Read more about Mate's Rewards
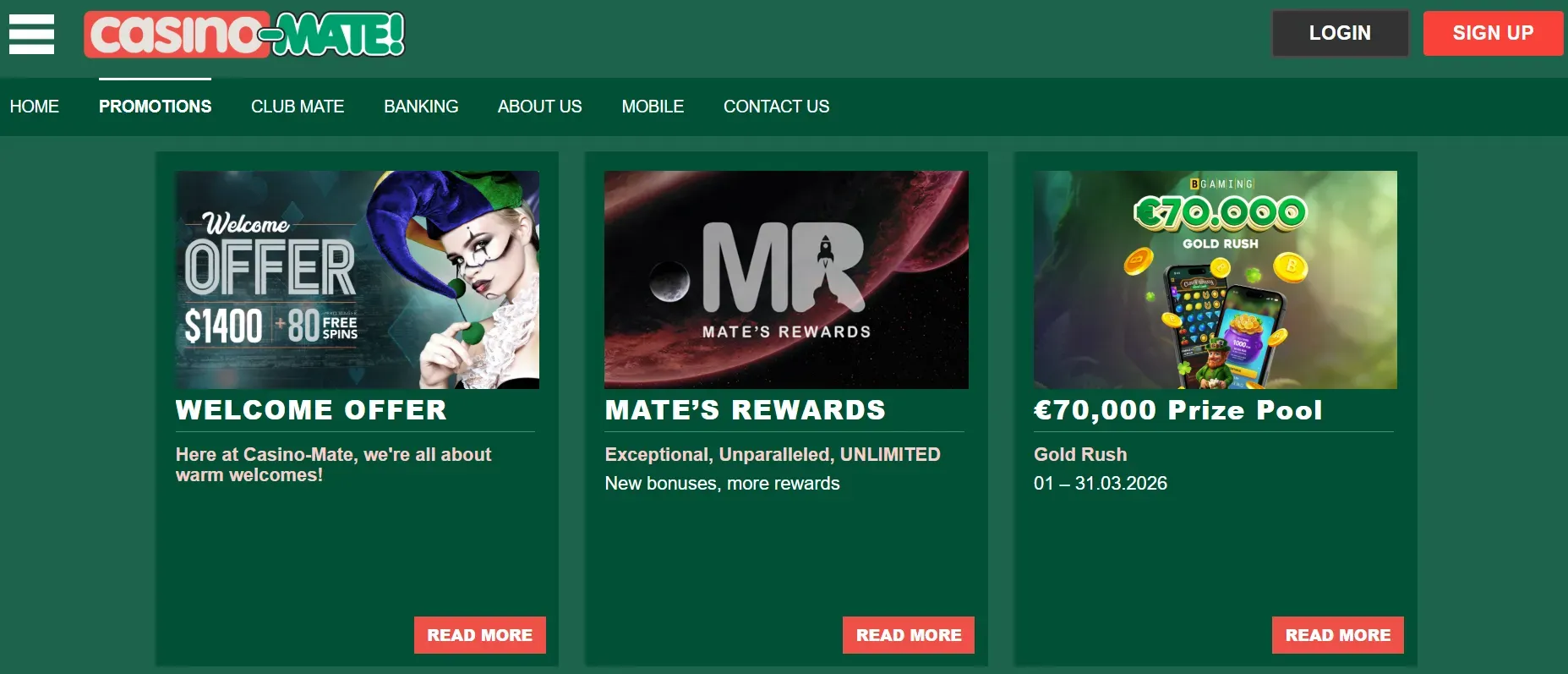The width and height of the screenshot is (1568, 674). [909, 635]
